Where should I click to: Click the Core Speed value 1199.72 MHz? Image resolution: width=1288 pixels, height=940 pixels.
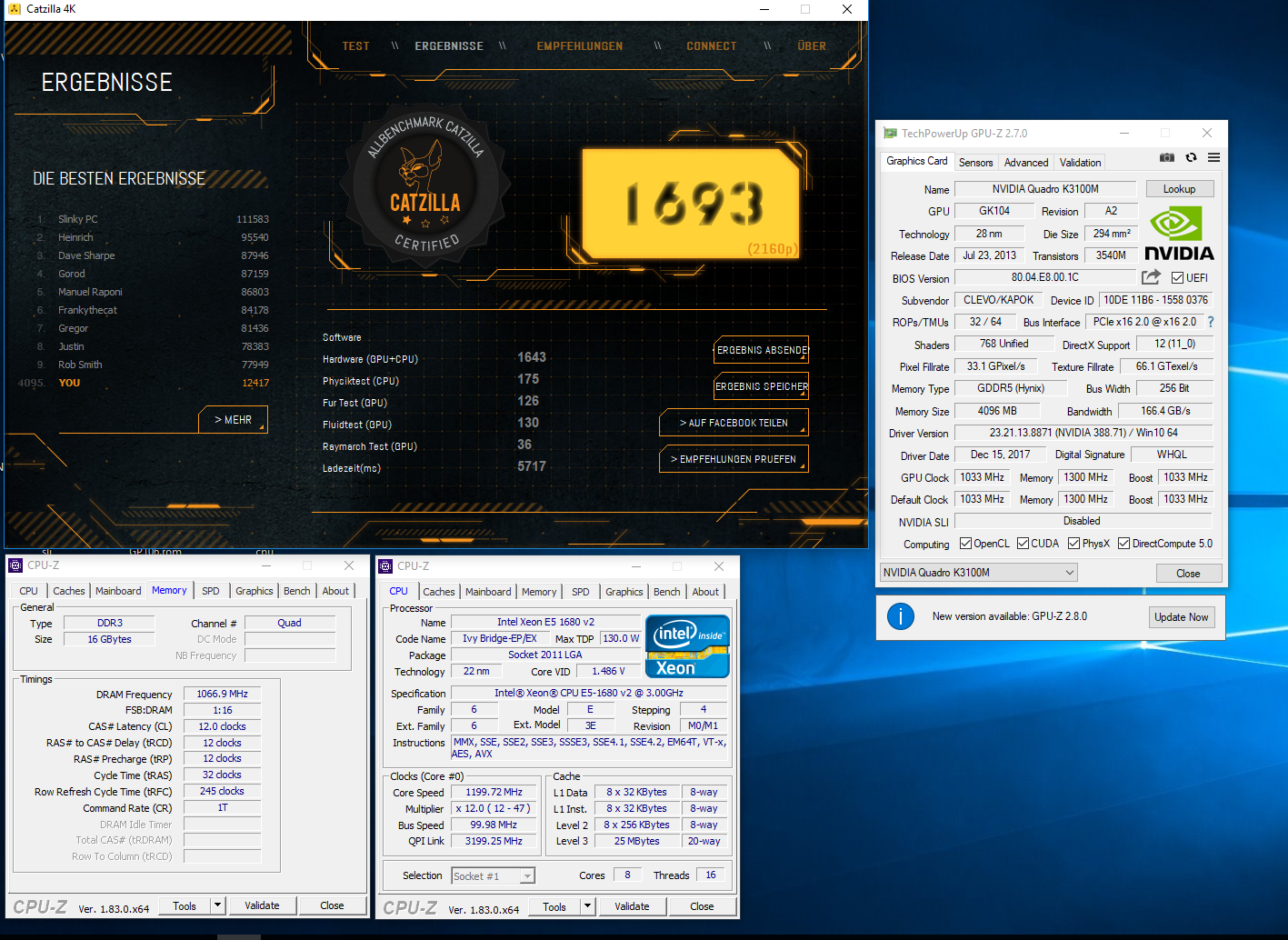coord(494,792)
